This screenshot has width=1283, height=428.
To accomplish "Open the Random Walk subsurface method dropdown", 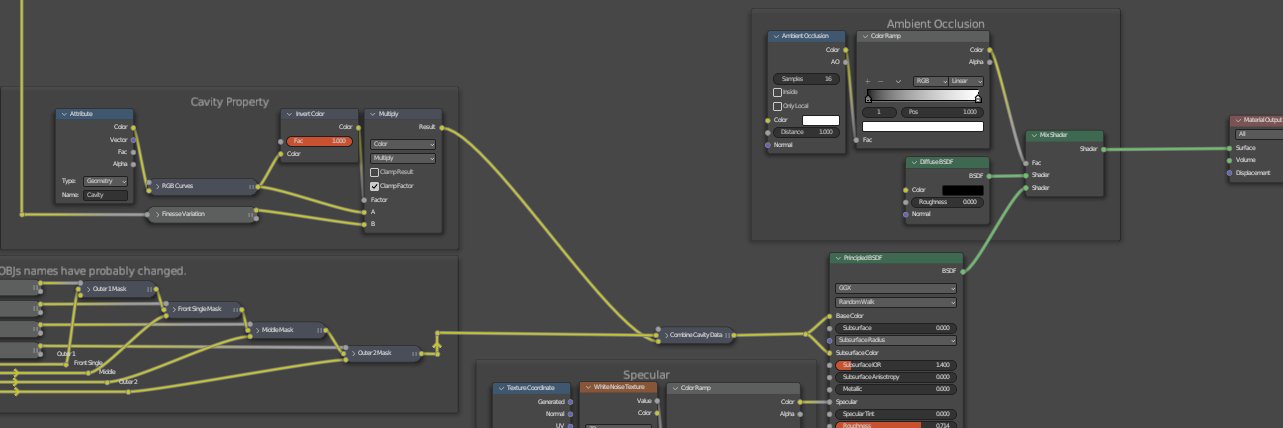I will 896,302.
